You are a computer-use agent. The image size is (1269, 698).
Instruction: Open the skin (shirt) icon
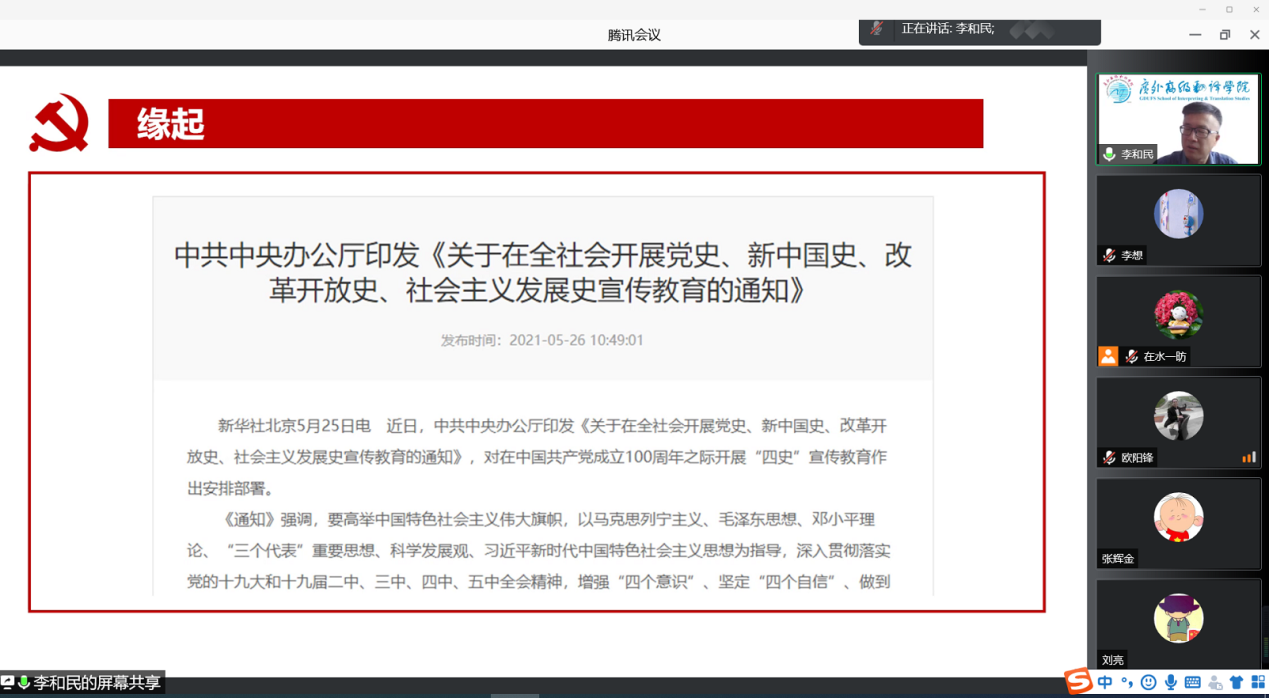(1237, 683)
